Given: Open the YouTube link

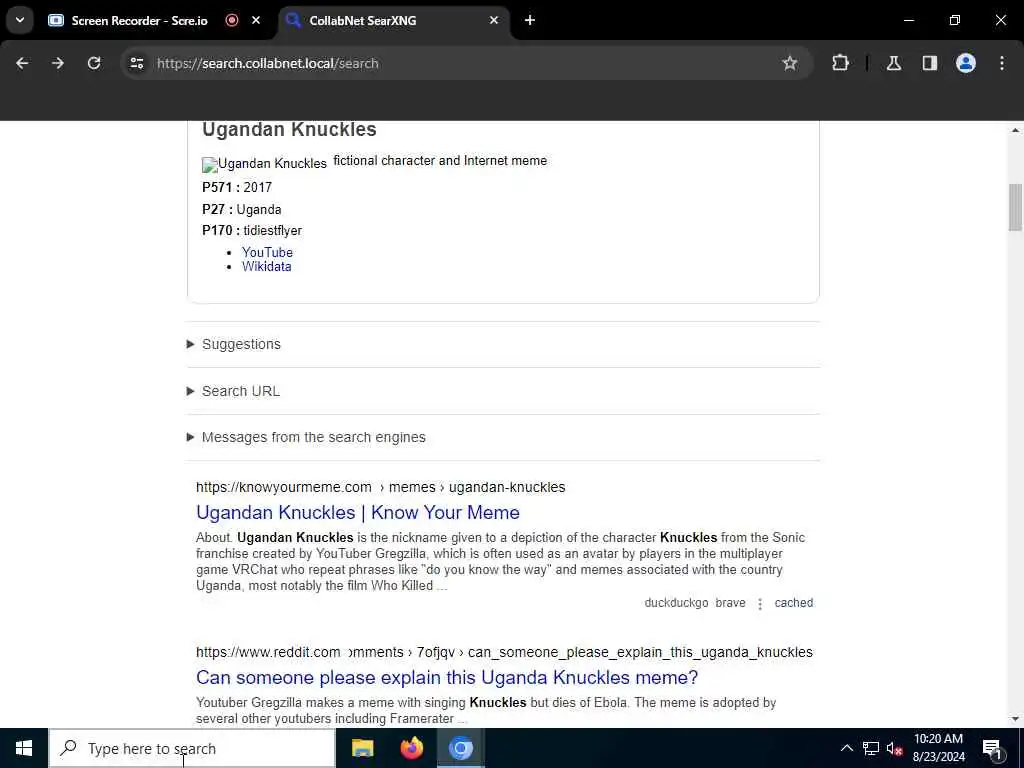Looking at the screenshot, I should pyautogui.click(x=267, y=252).
